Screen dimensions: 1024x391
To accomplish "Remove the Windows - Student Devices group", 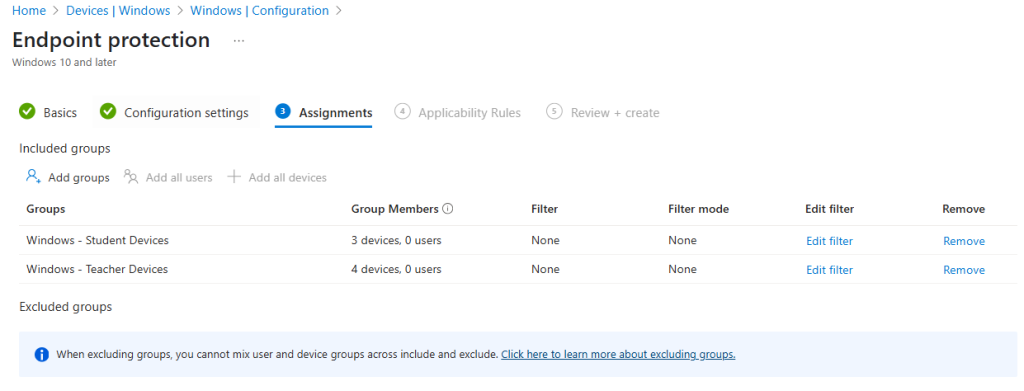I will [x=964, y=241].
